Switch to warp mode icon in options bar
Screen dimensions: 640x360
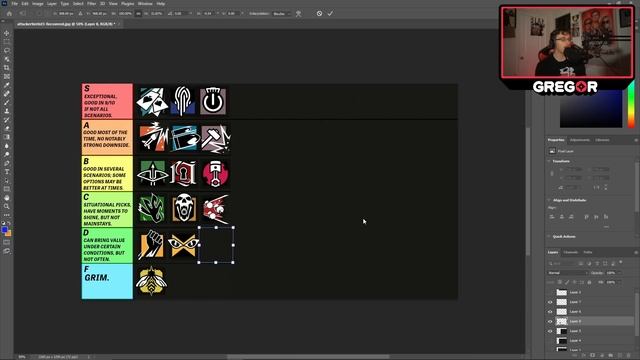tap(298, 13)
